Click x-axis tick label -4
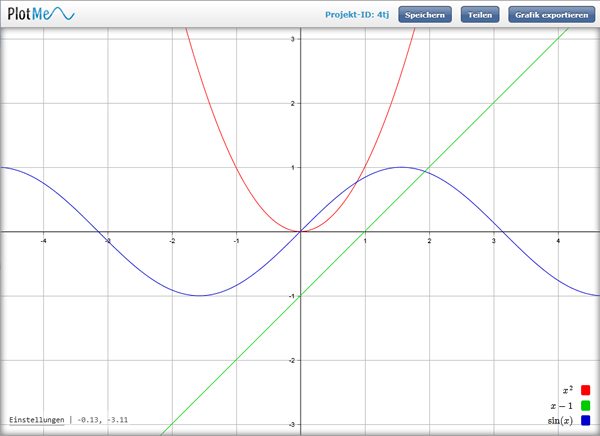 point(44,241)
